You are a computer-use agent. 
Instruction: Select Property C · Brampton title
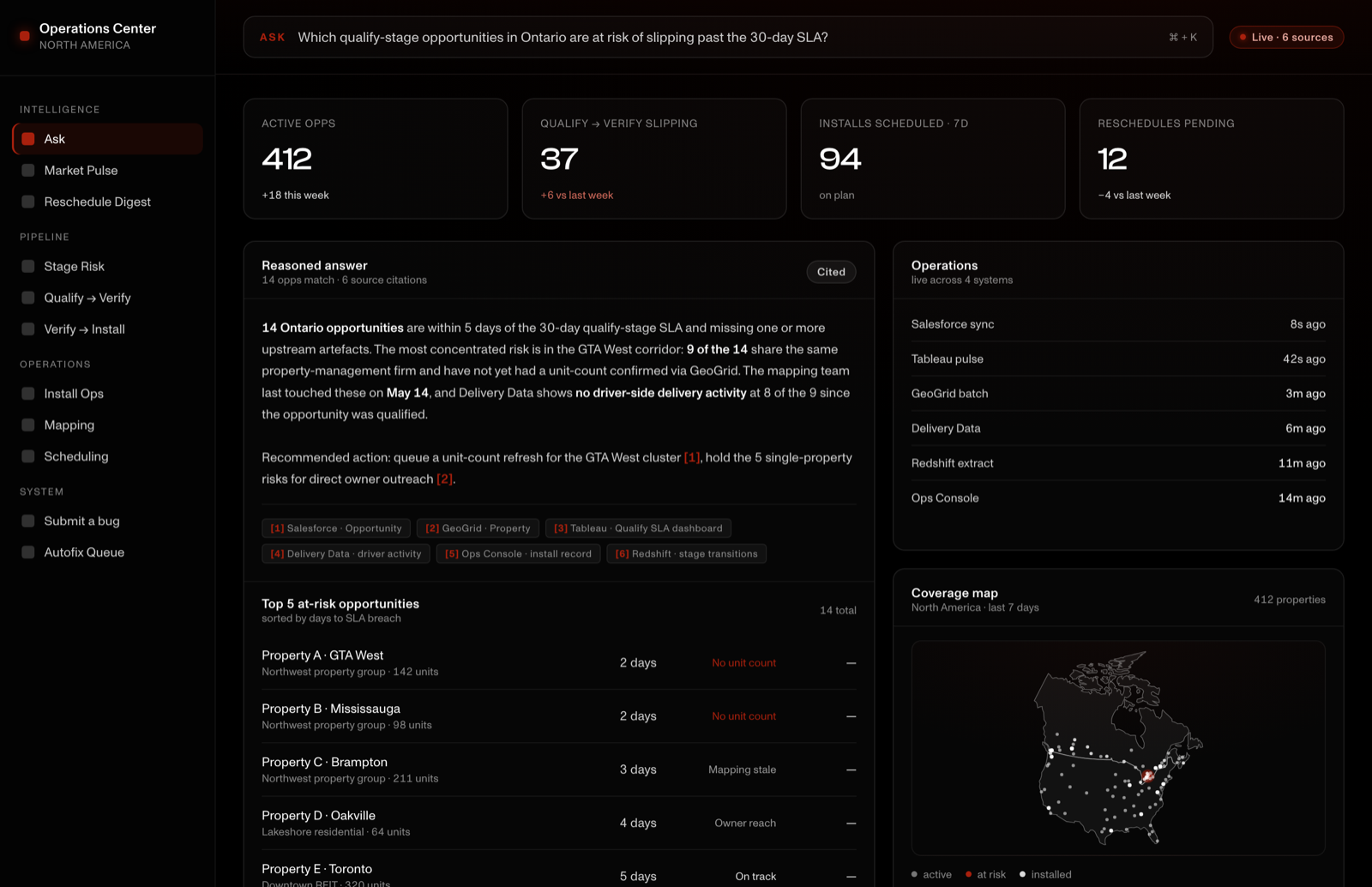(324, 762)
